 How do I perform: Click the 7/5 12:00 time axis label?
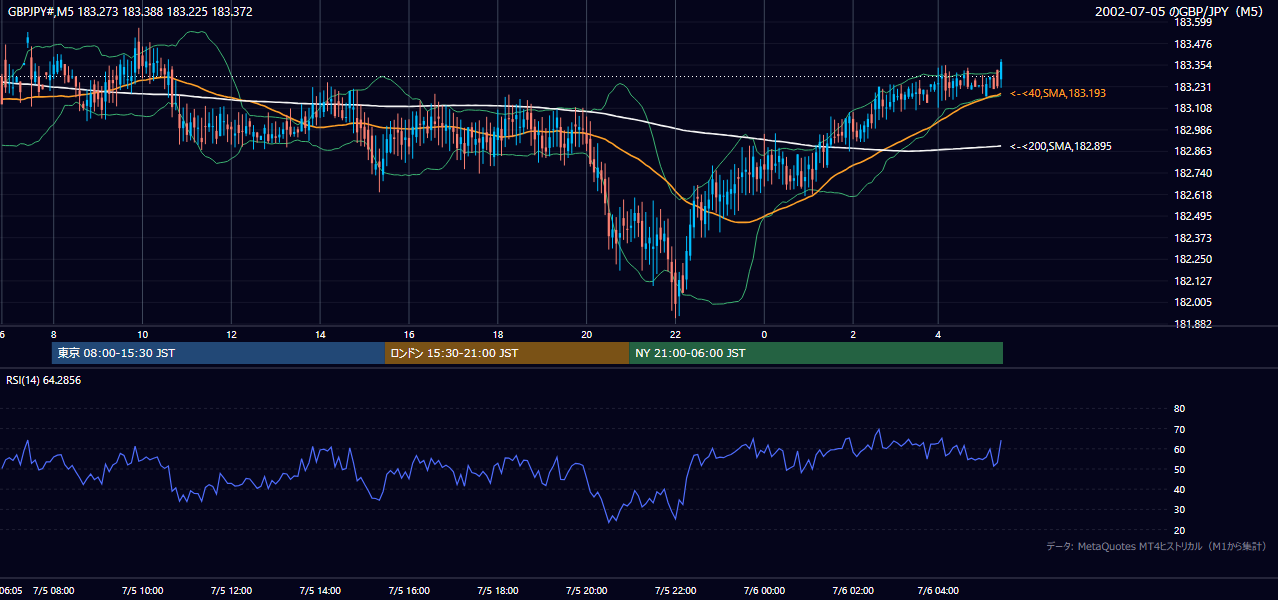[x=231, y=590]
